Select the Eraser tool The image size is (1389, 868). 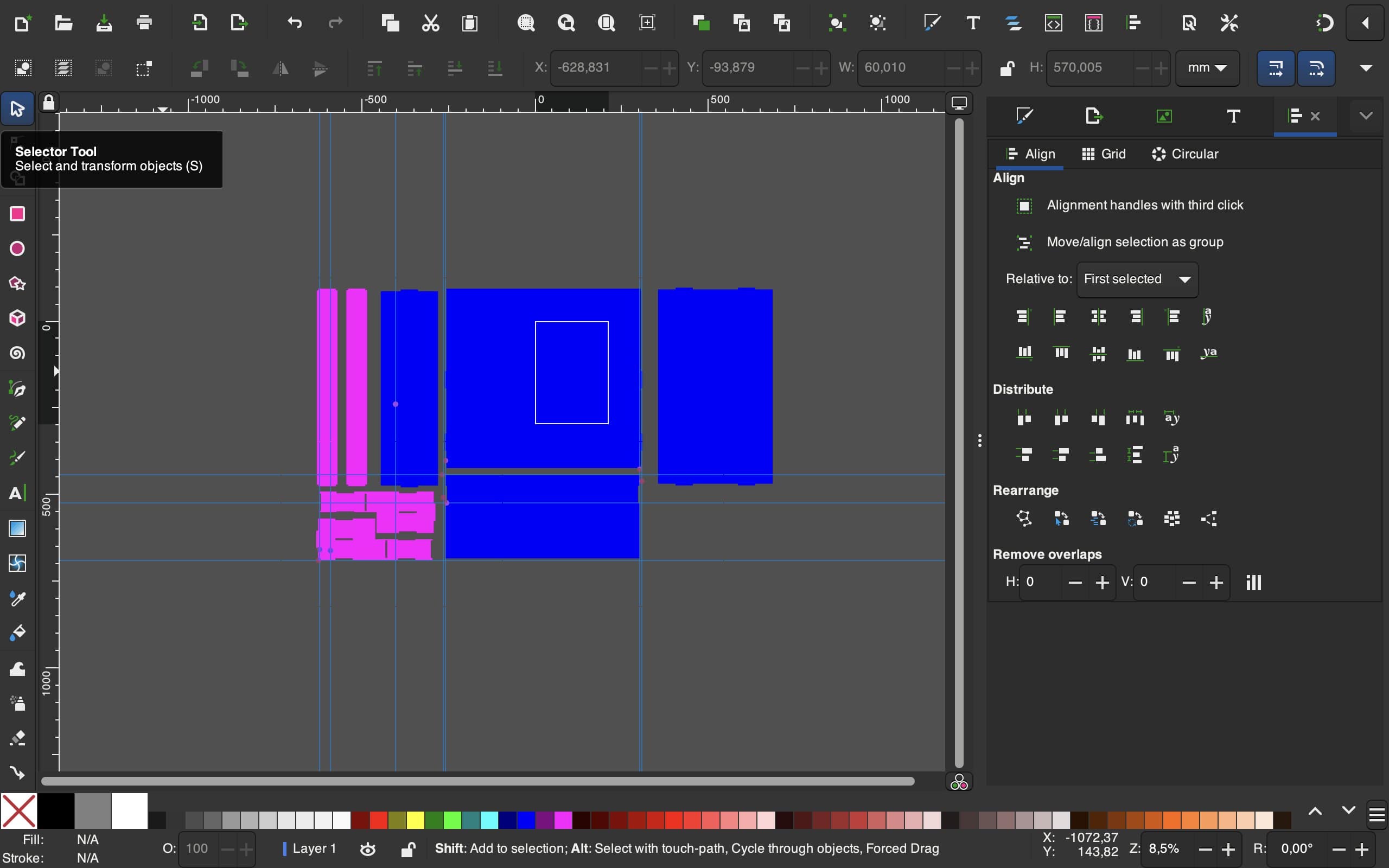[17, 738]
